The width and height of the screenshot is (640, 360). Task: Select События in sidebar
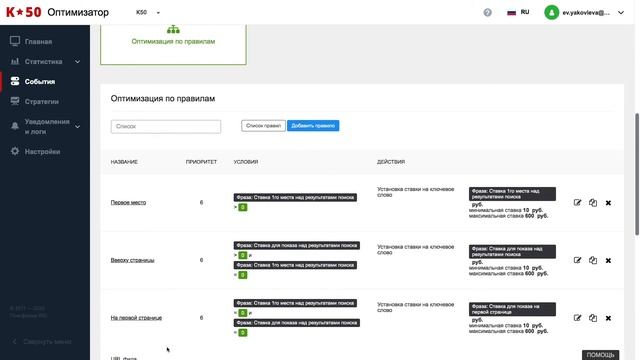coord(40,82)
